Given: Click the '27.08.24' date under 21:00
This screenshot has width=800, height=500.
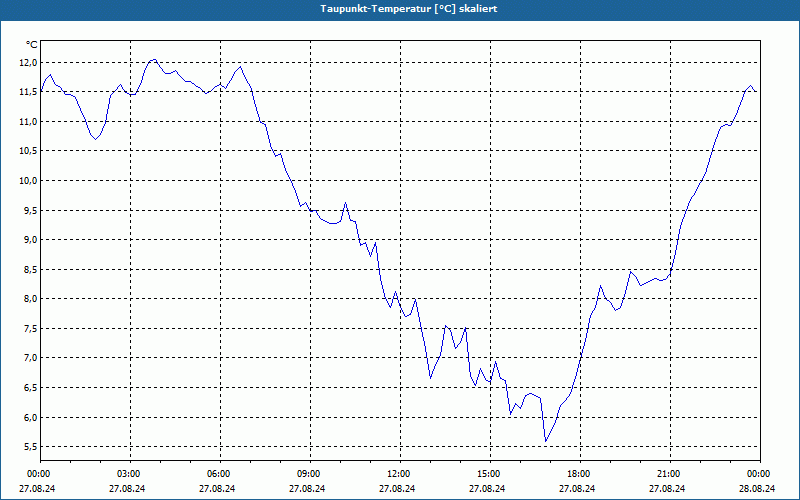Looking at the screenshot, I should click(x=667, y=488).
